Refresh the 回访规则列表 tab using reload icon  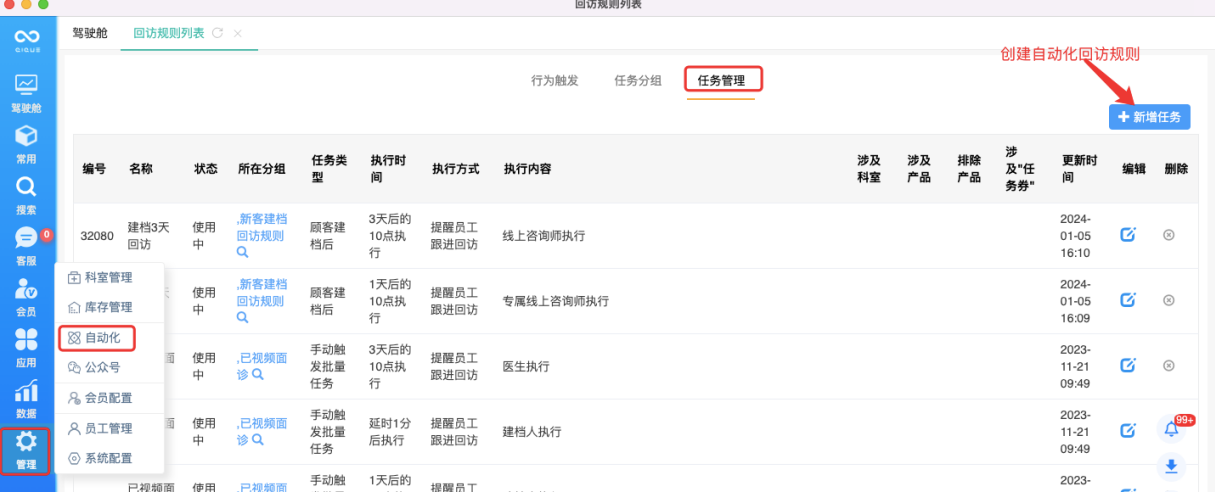[217, 33]
